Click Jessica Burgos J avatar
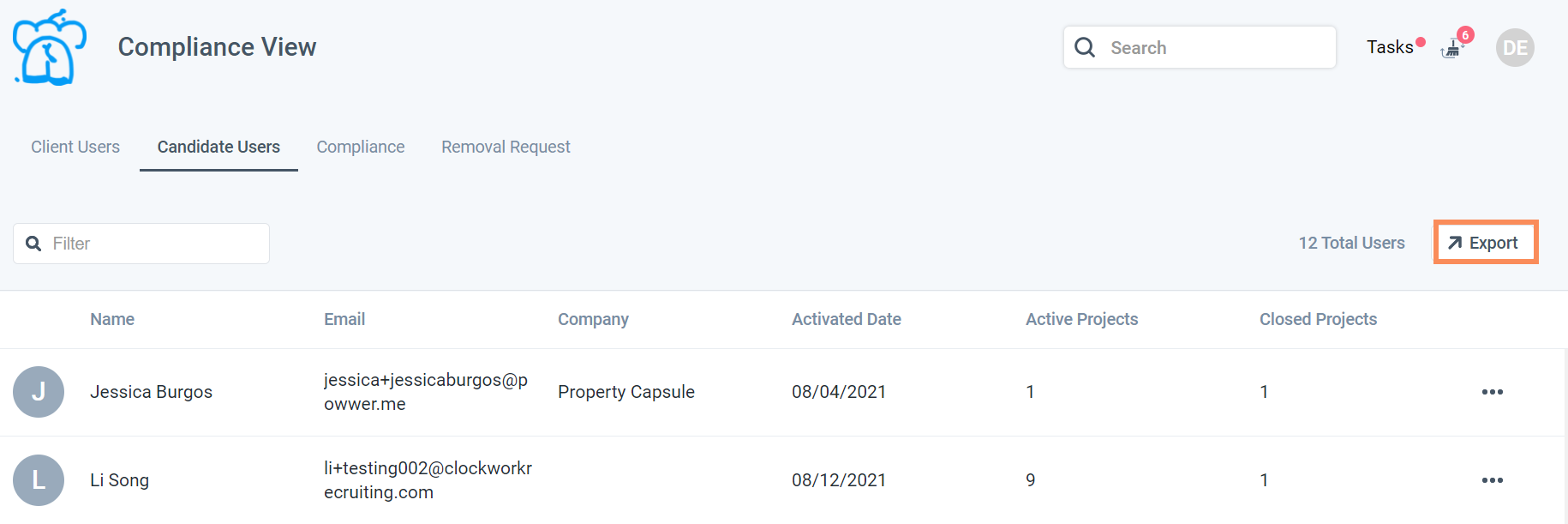The image size is (1568, 524). point(39,392)
